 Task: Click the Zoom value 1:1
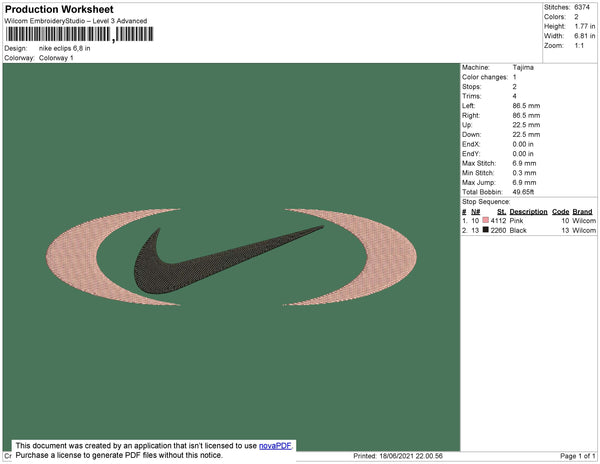coord(579,46)
